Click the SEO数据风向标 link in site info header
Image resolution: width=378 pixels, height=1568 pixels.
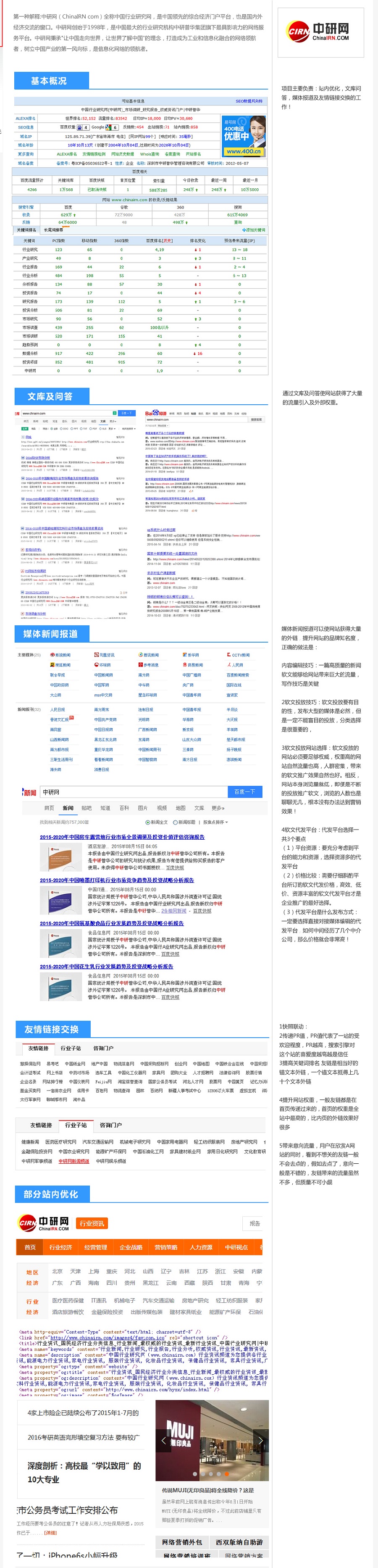[x=249, y=101]
